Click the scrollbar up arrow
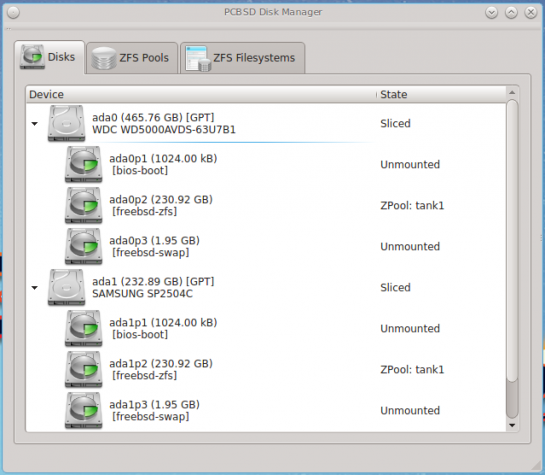This screenshot has height=475, width=545. coord(512,92)
